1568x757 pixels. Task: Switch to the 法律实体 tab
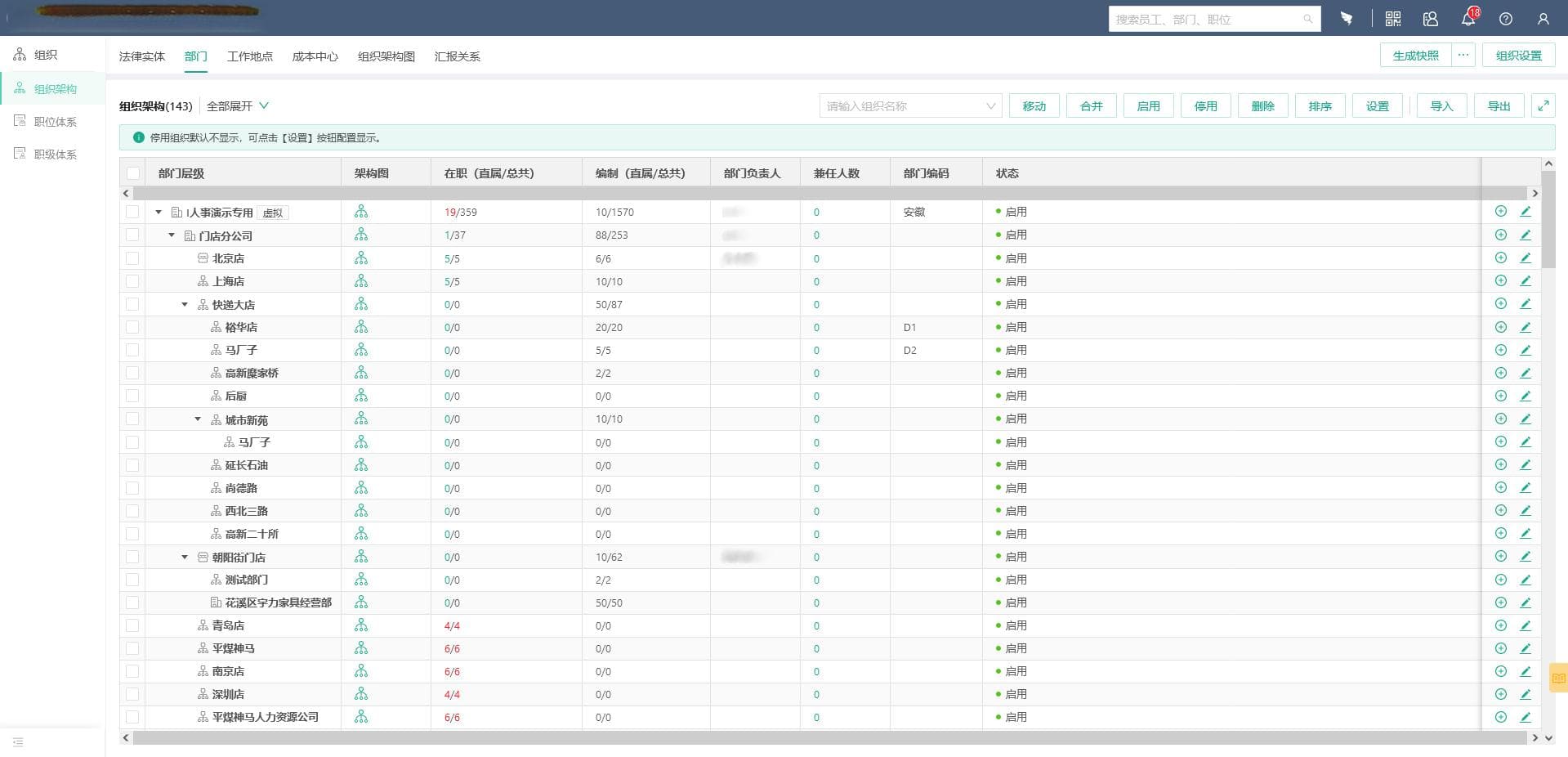pos(142,56)
